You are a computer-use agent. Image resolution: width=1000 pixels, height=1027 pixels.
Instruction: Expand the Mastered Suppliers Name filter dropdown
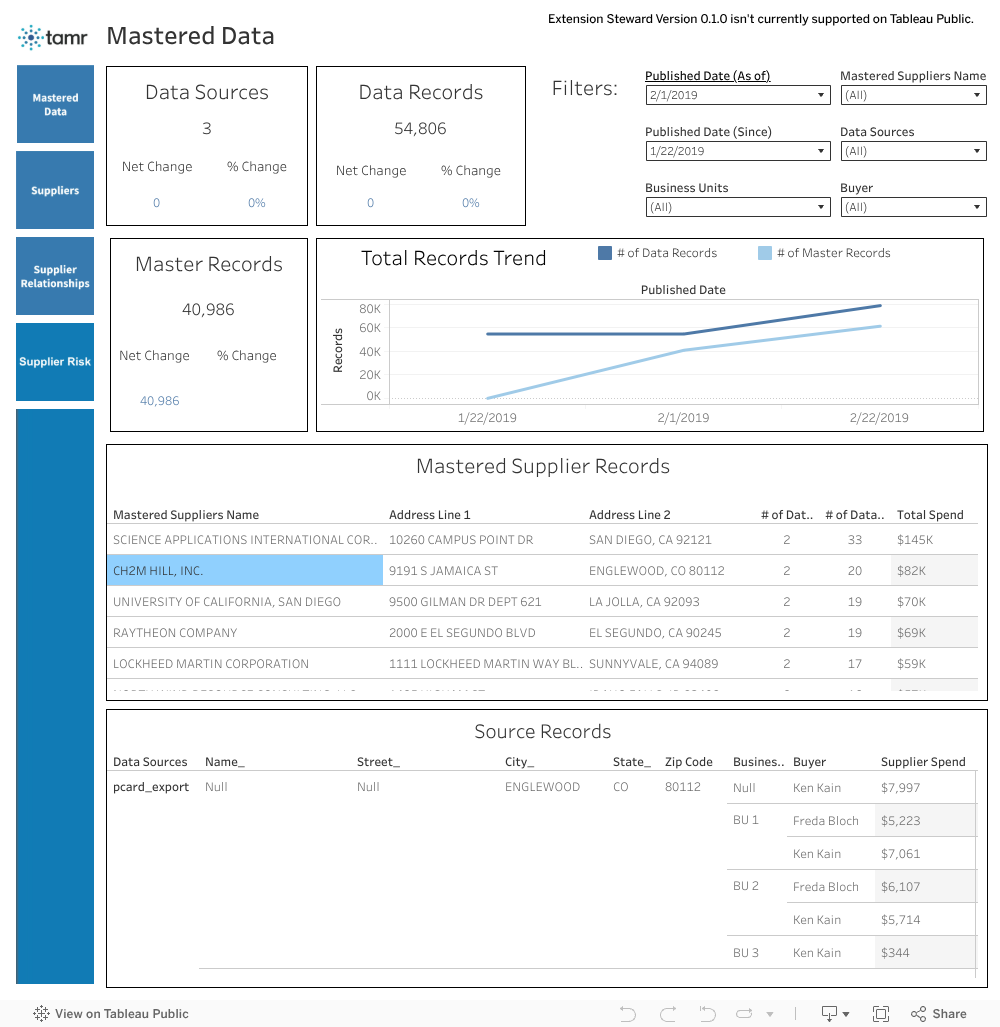click(913, 95)
